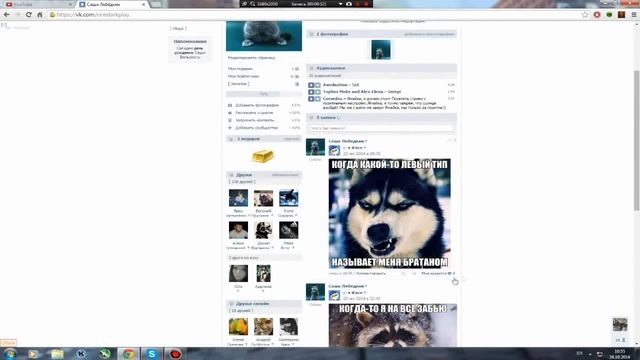Open the first friend thumbnail in Друзья
Image resolution: width=640 pixels, height=360 pixels.
click(238, 198)
